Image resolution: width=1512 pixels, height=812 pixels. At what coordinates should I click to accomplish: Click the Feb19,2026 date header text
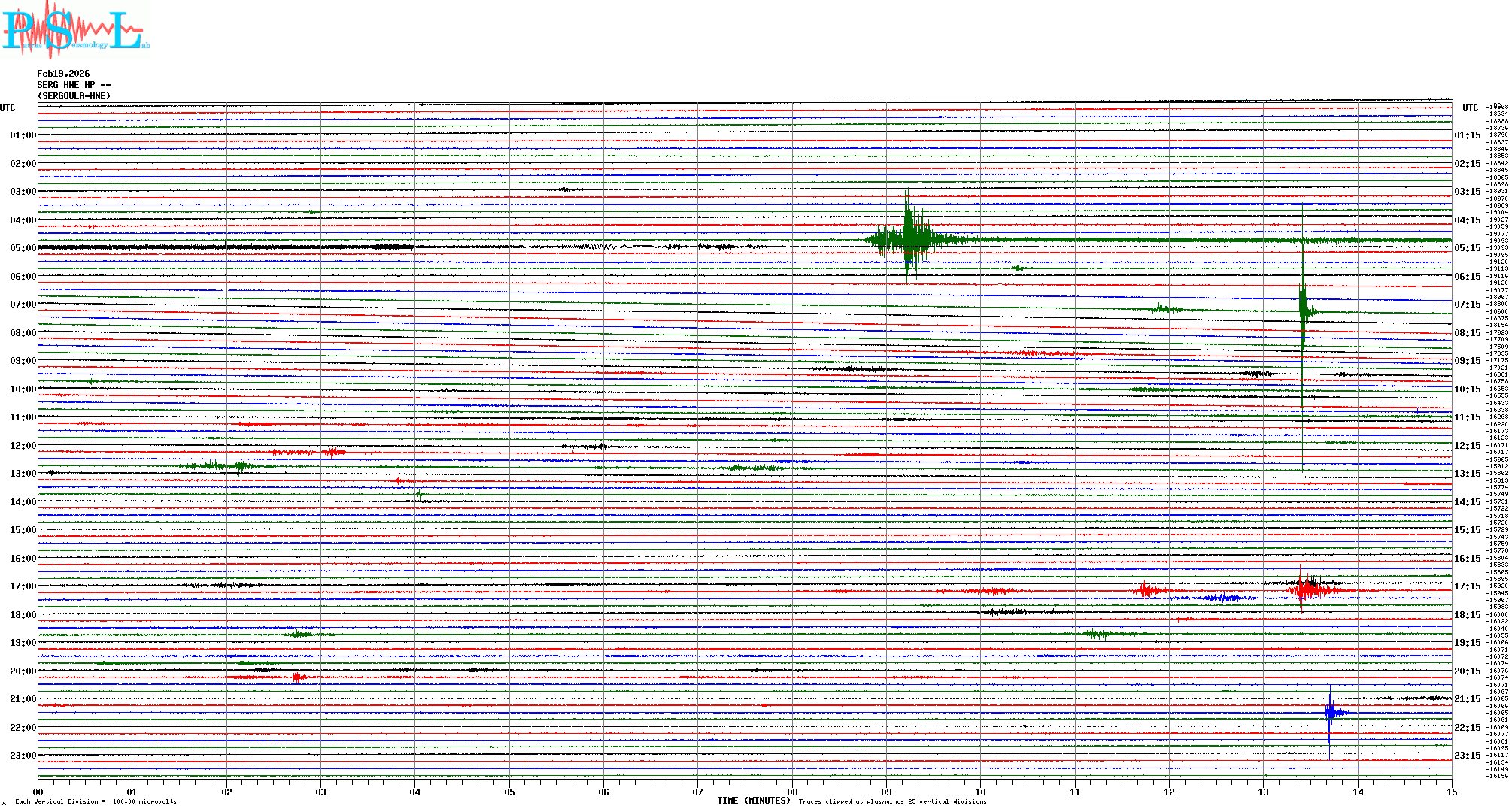pyautogui.click(x=63, y=74)
